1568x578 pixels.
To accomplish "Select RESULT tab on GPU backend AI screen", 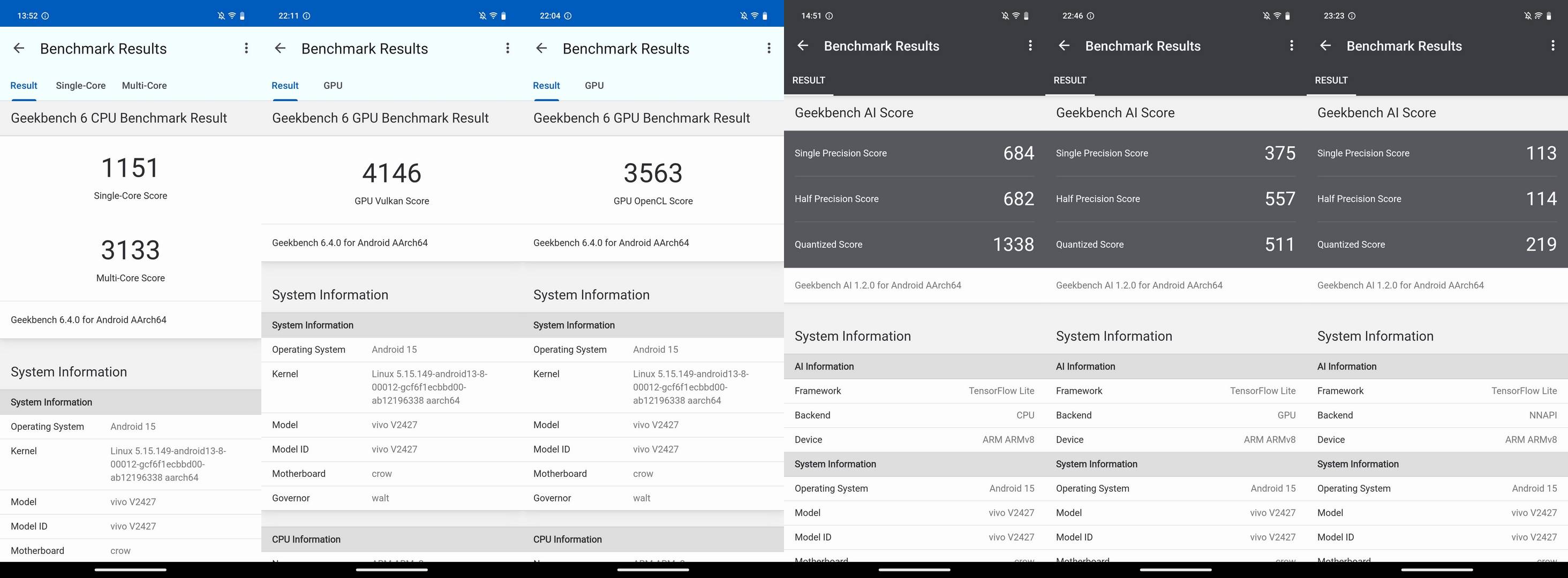I will click(1069, 80).
